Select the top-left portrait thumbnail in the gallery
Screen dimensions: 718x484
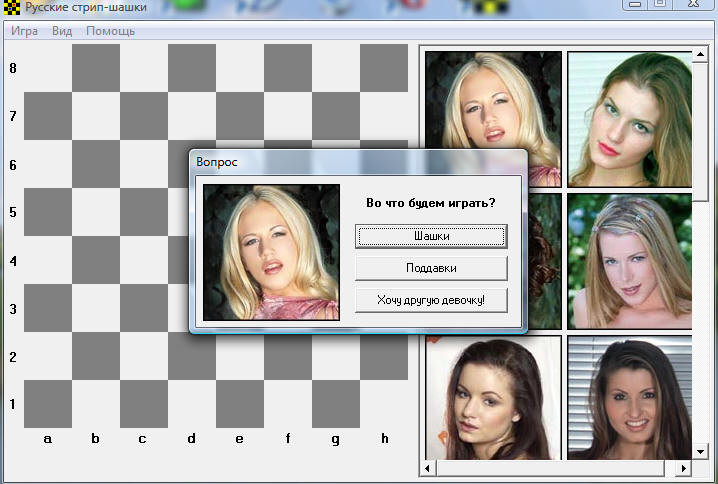click(493, 118)
